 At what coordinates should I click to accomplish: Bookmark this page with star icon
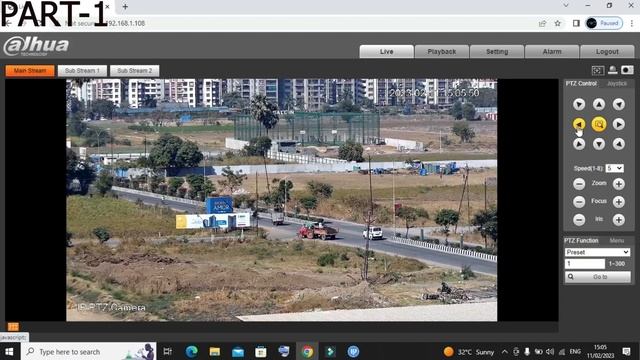pyautogui.click(x=558, y=23)
